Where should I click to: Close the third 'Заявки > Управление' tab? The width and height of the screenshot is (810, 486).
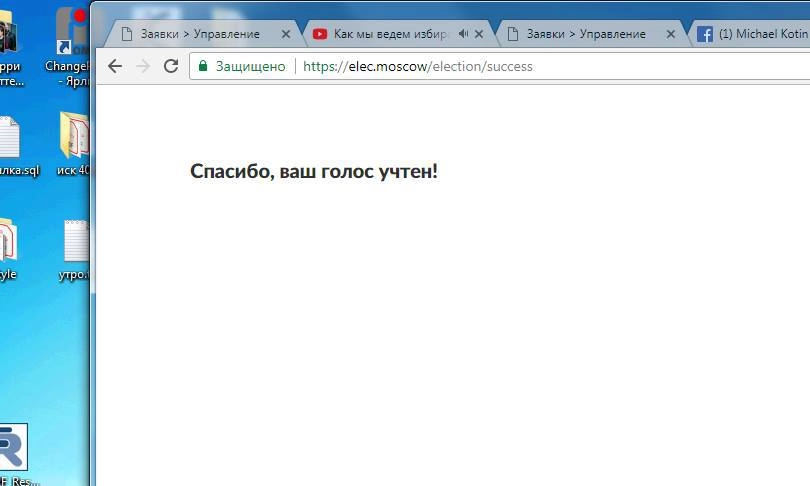coord(671,34)
